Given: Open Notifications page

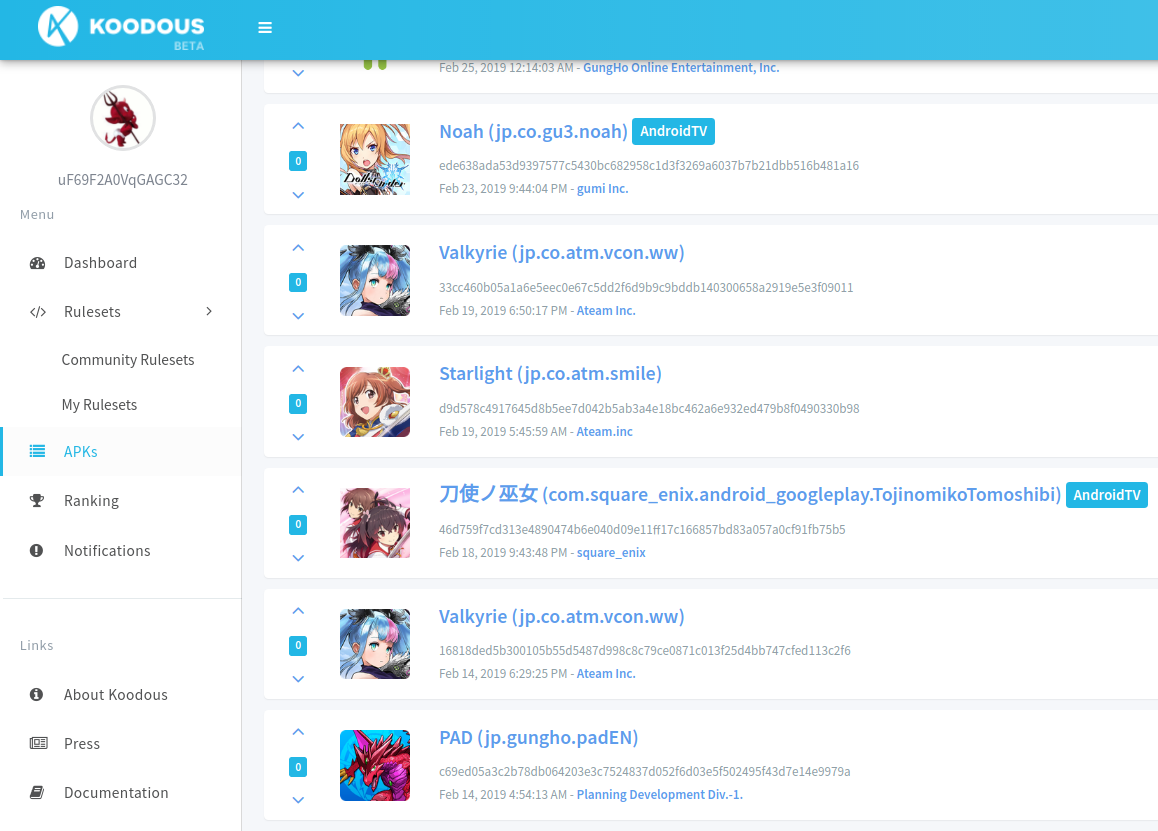Looking at the screenshot, I should click(107, 550).
